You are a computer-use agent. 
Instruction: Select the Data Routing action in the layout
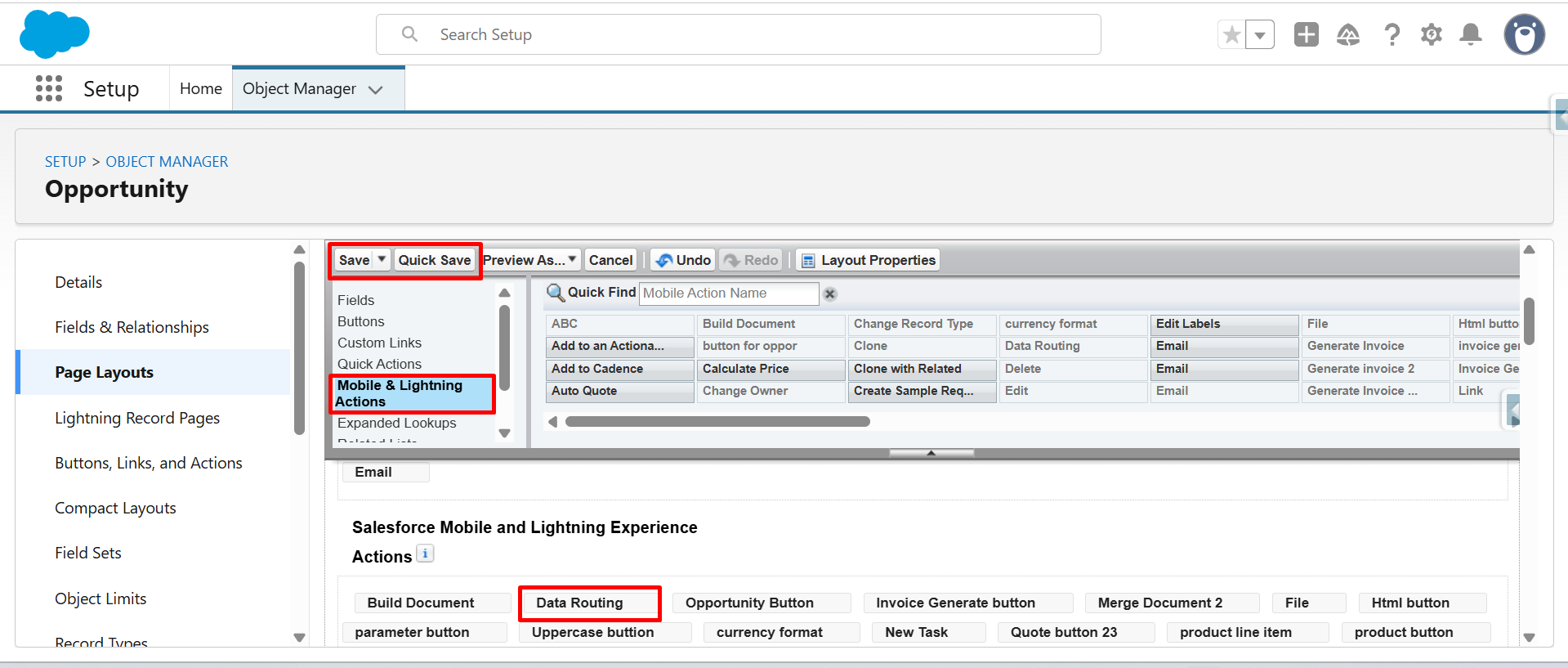(x=588, y=603)
